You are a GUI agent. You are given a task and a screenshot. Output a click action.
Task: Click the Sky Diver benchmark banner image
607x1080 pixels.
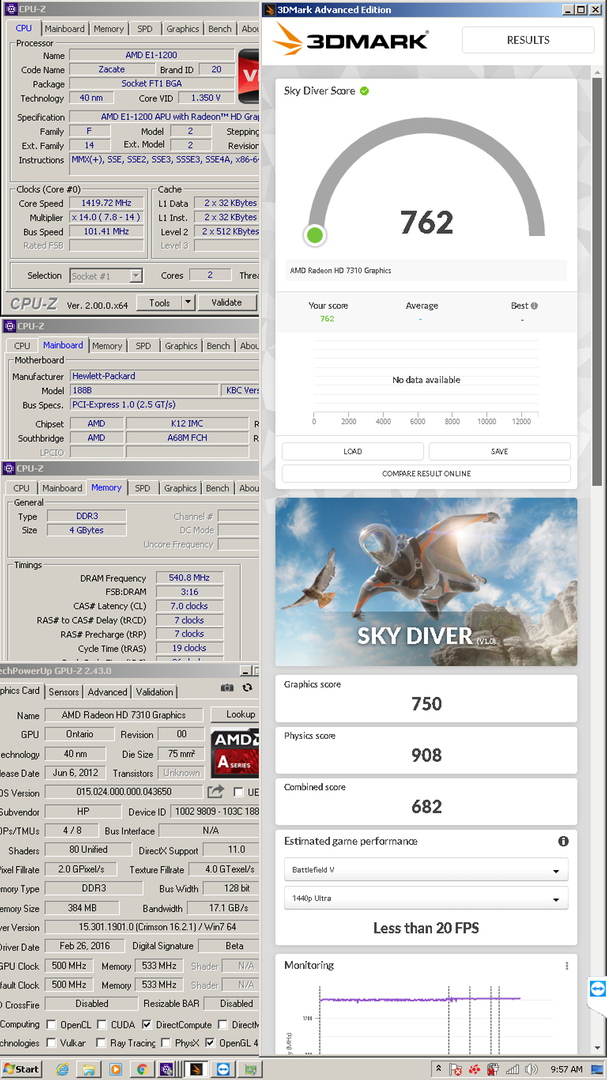click(x=426, y=582)
